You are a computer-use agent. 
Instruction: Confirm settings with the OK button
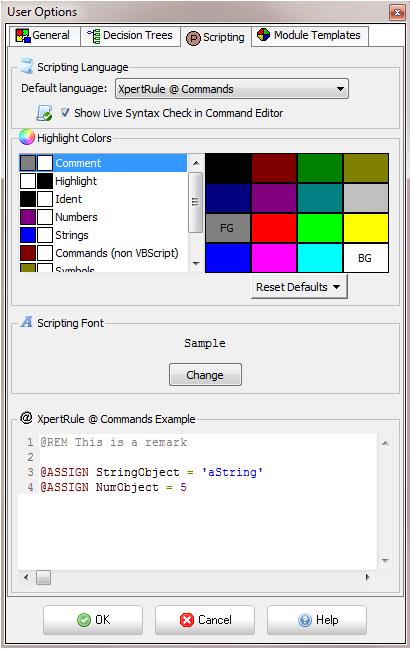(93, 620)
